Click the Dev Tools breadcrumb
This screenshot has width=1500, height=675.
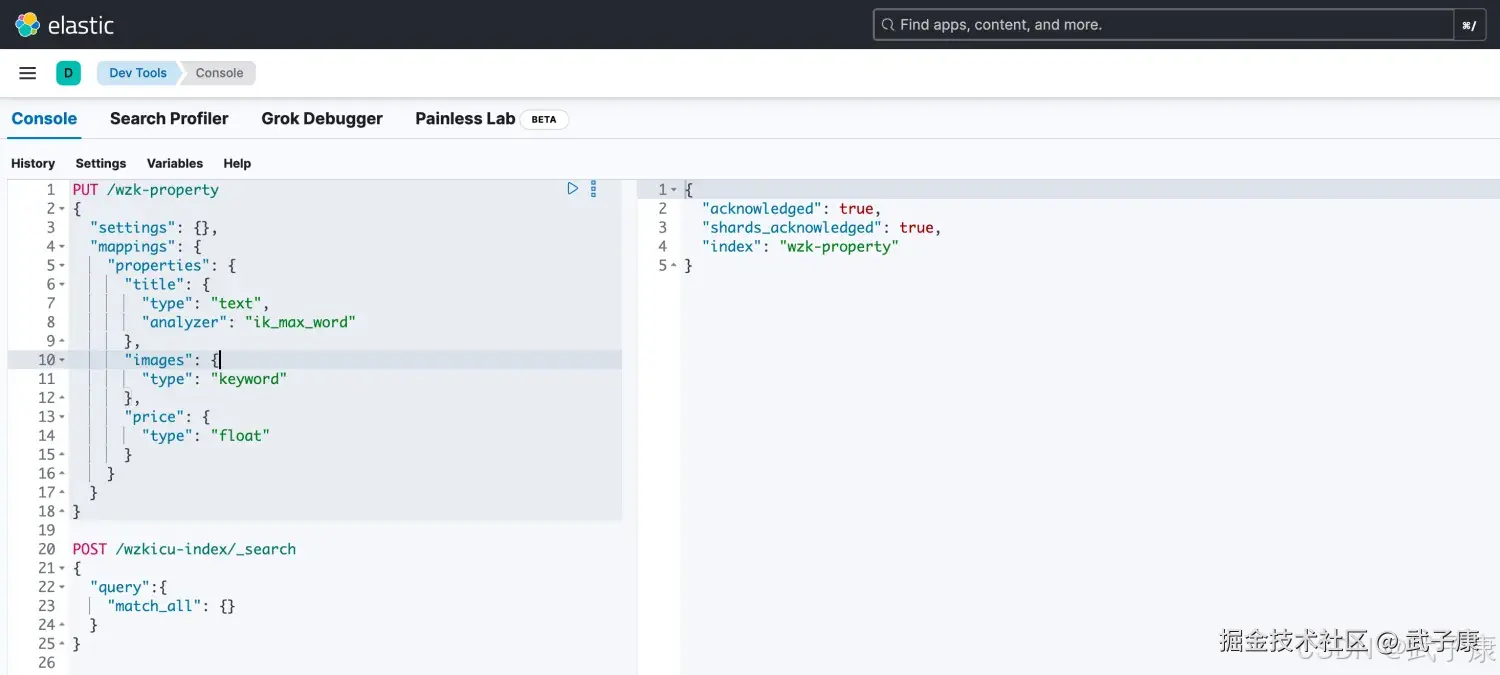(137, 72)
